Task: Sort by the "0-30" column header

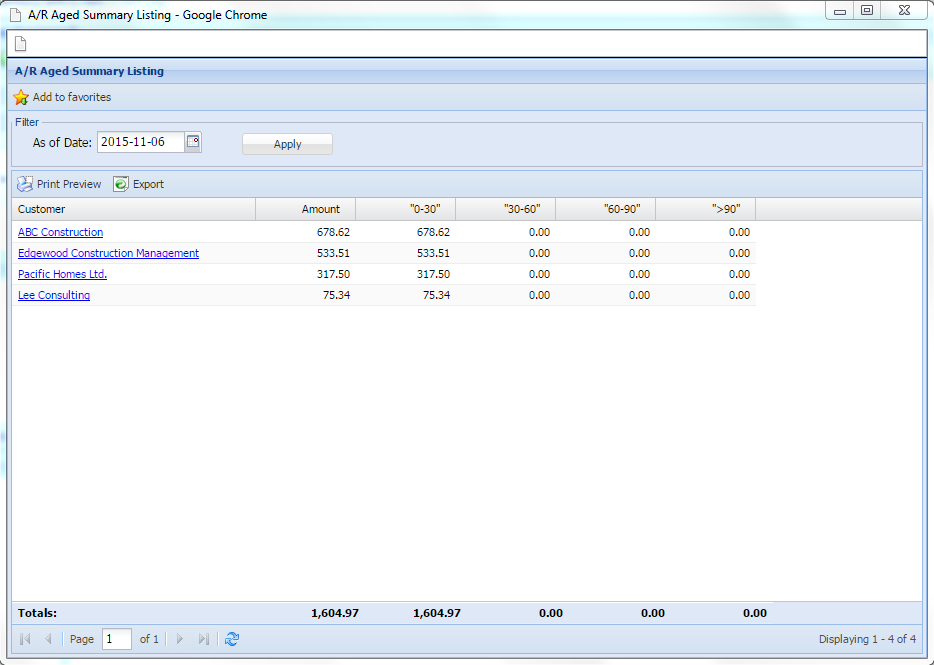Action: [405, 209]
